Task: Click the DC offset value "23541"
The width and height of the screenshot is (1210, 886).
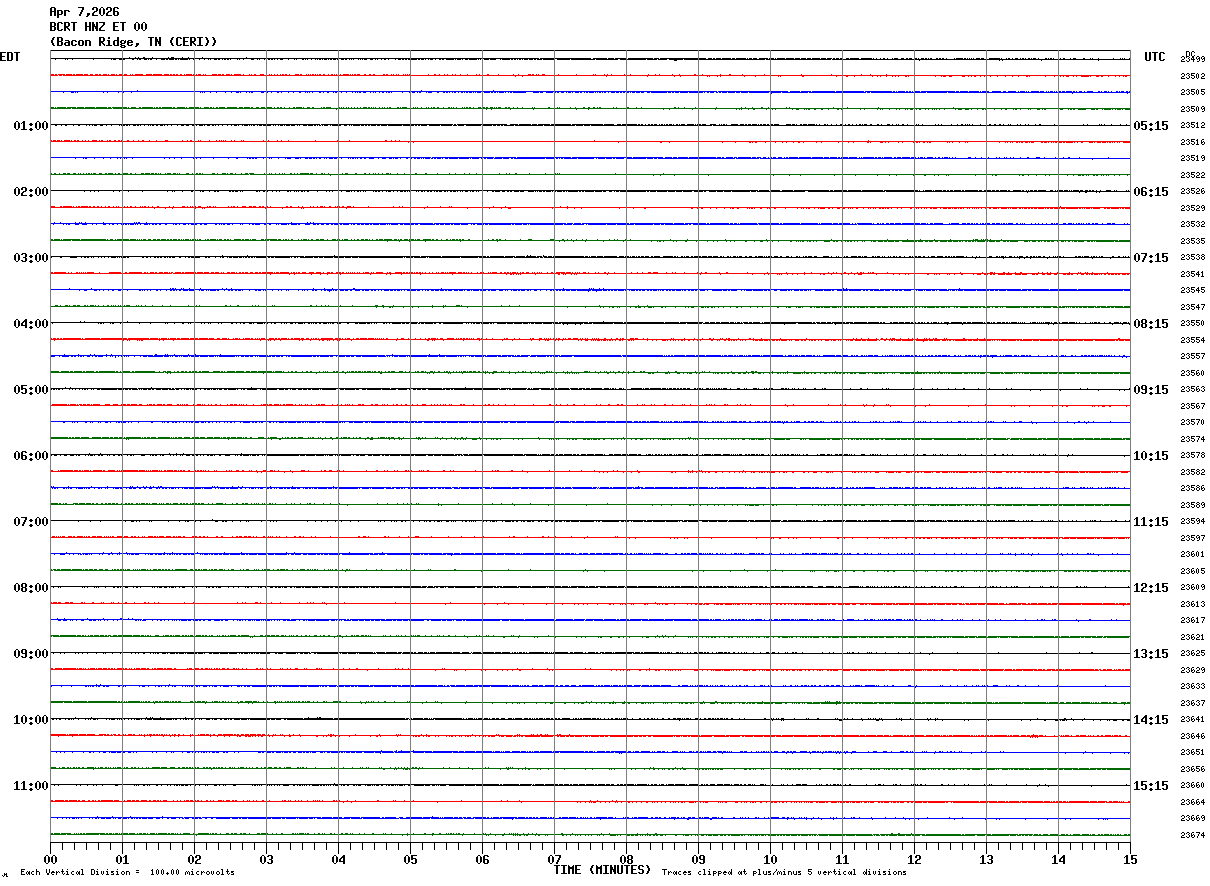Action: 1192,274
